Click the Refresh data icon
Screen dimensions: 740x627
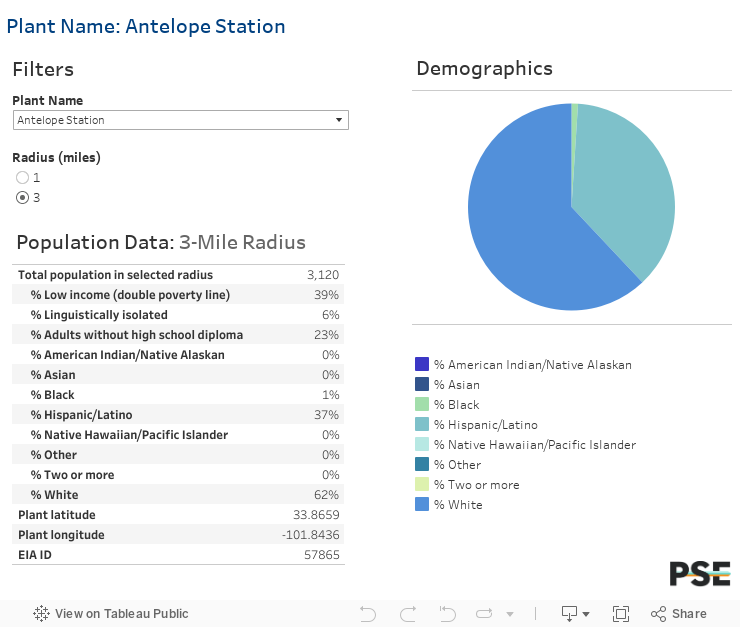[x=484, y=614]
